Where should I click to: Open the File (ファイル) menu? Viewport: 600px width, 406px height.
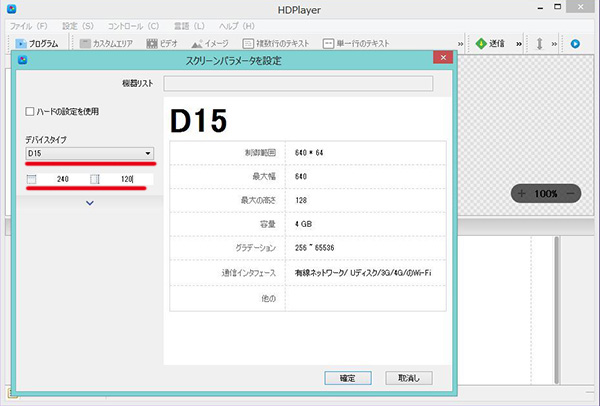(x=28, y=26)
